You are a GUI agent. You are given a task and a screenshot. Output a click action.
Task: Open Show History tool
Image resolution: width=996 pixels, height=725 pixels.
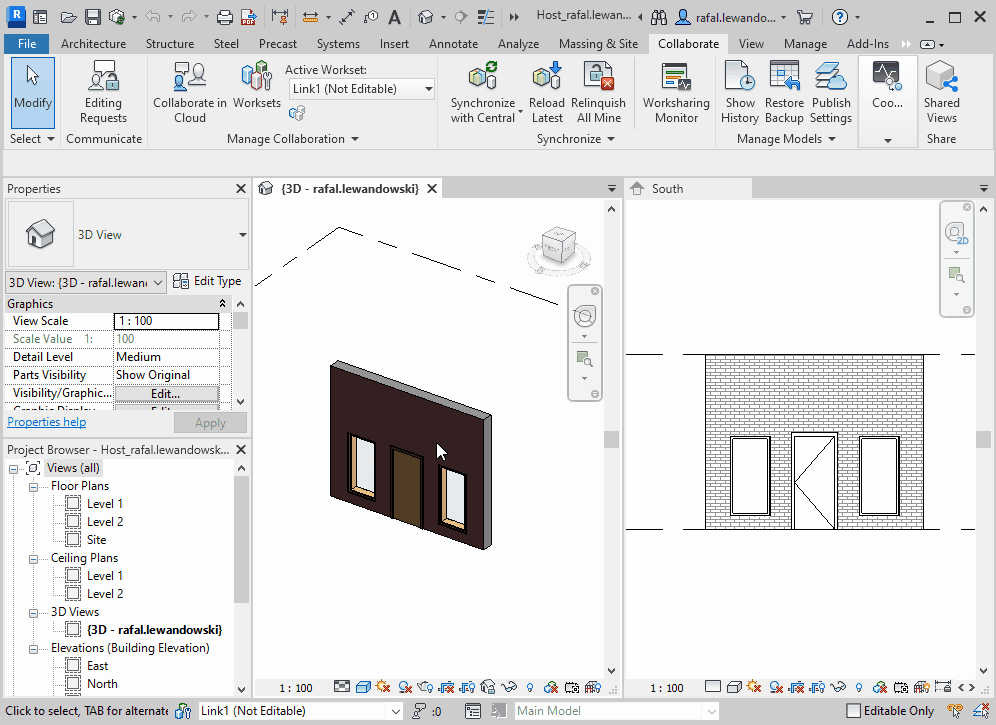(739, 92)
